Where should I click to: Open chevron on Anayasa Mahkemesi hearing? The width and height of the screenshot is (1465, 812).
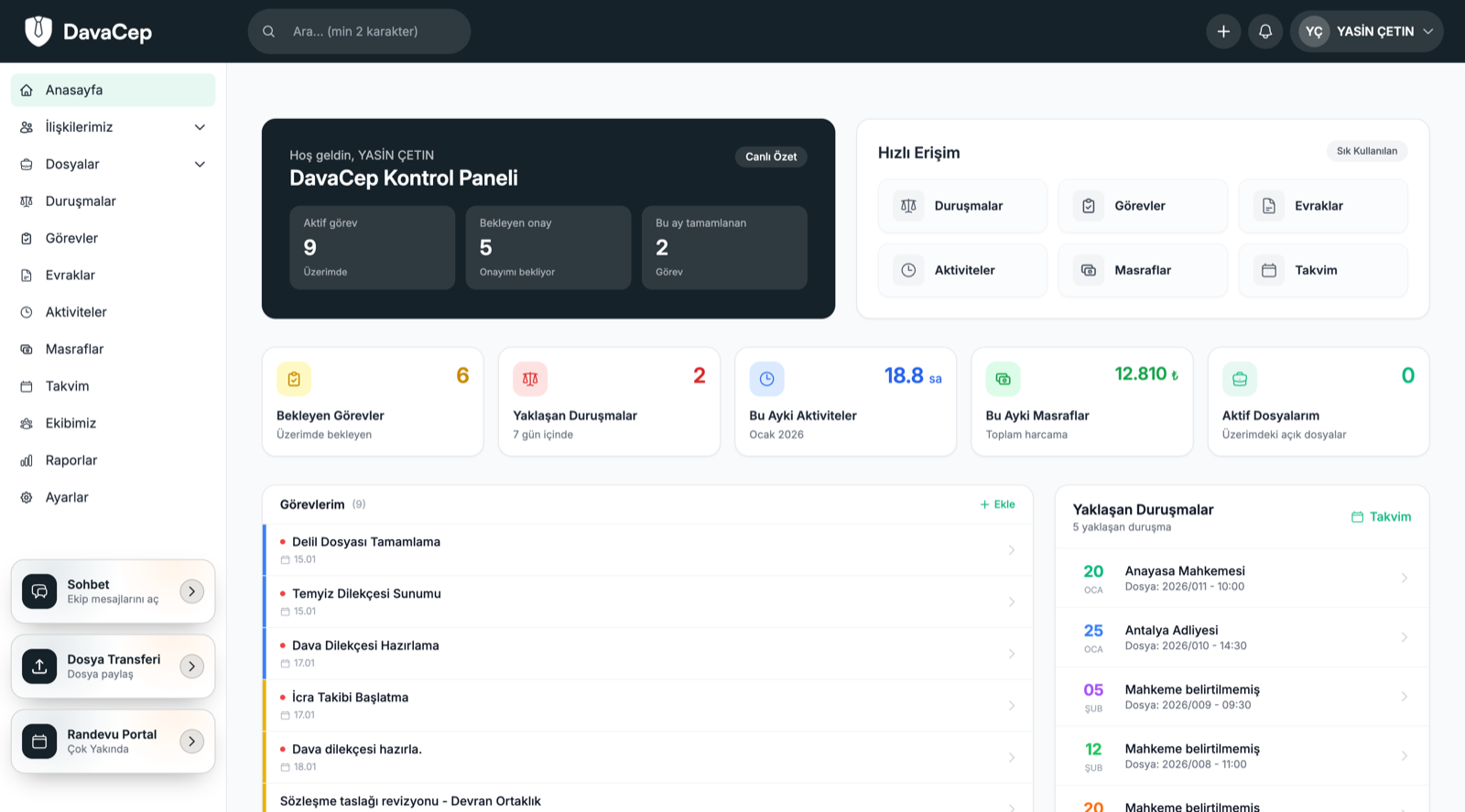(1404, 578)
